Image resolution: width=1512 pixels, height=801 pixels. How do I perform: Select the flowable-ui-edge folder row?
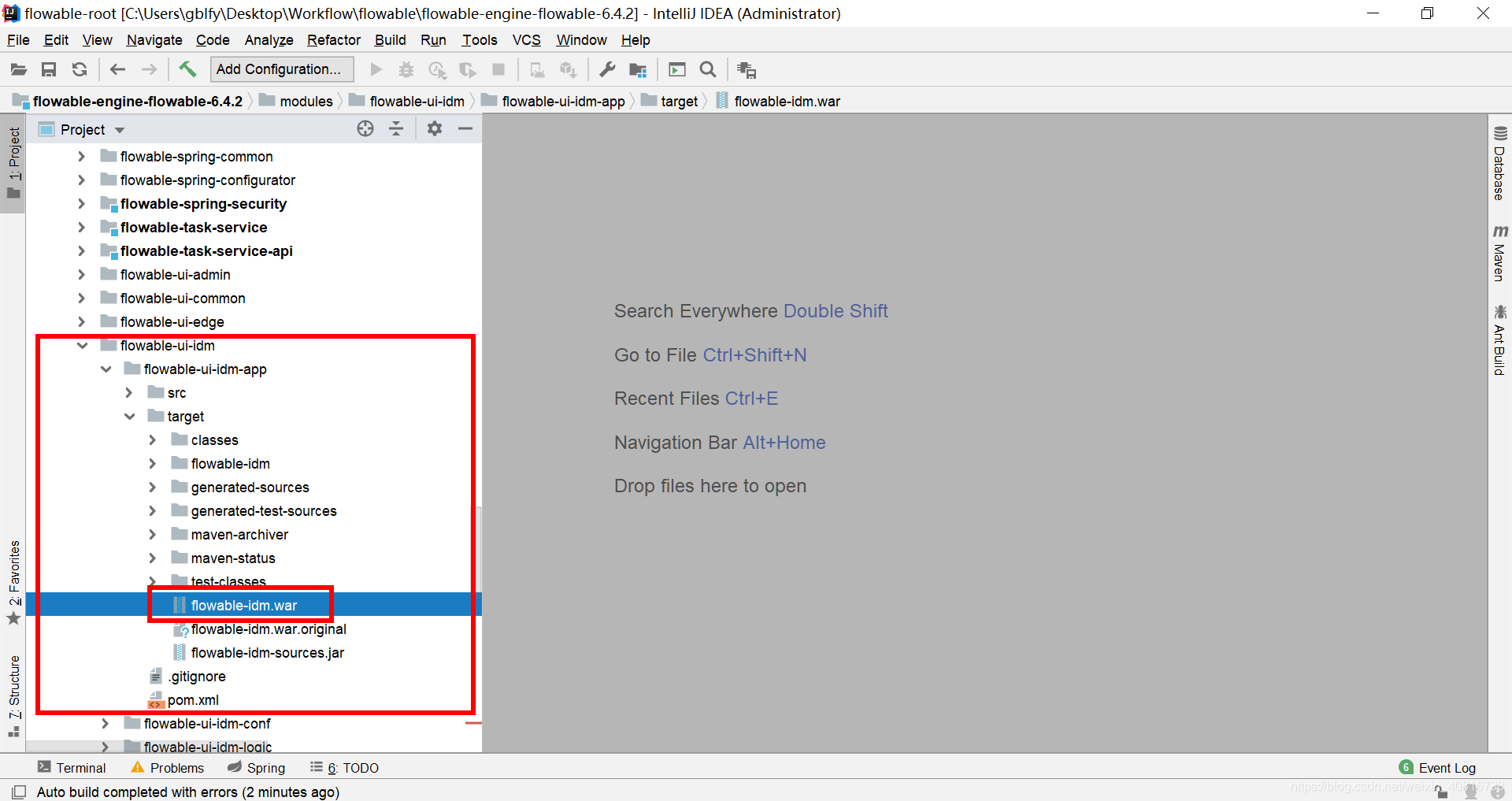pyautogui.click(x=254, y=322)
